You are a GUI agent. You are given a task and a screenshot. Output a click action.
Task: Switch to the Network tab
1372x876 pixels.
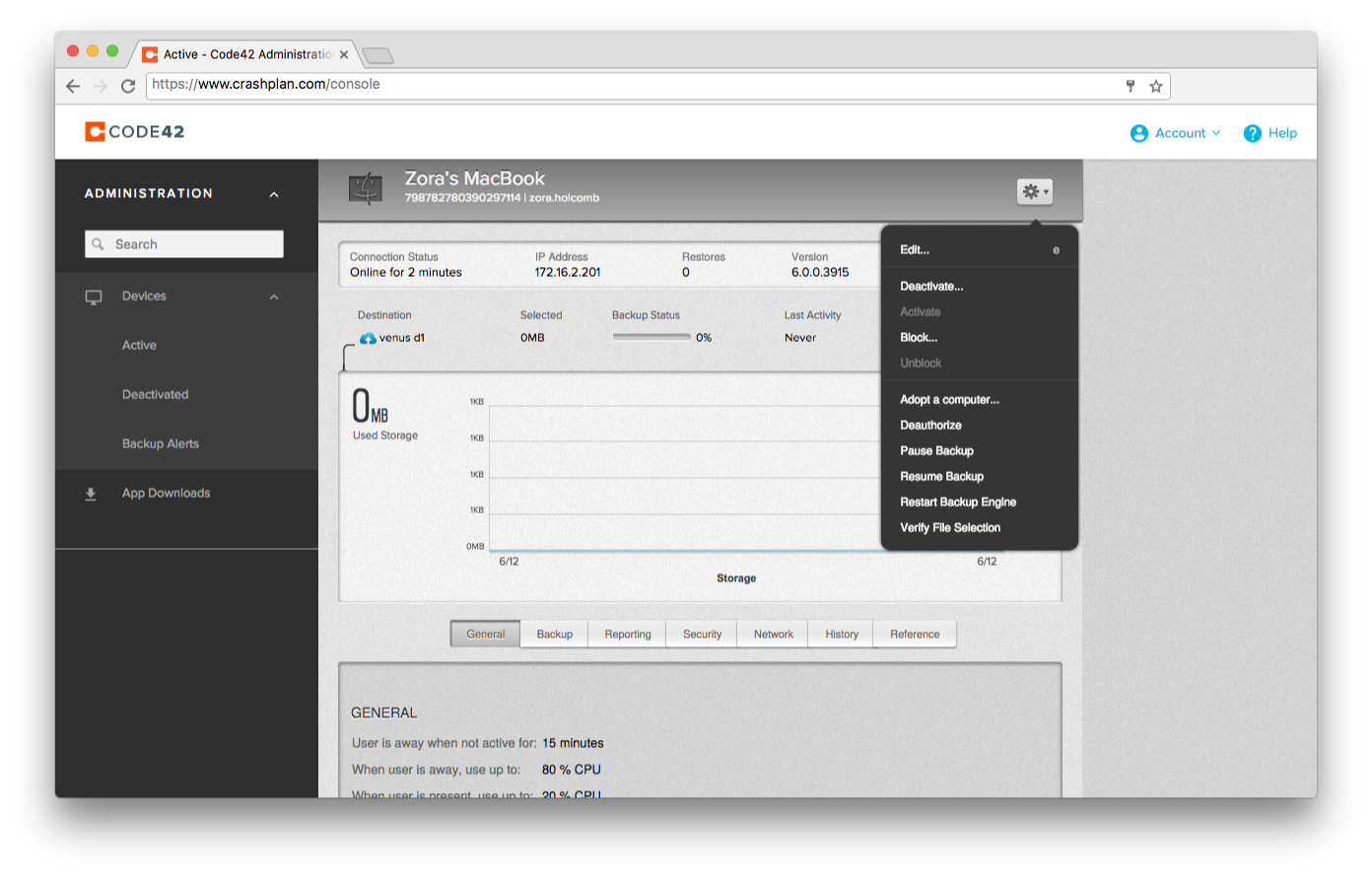(x=774, y=635)
